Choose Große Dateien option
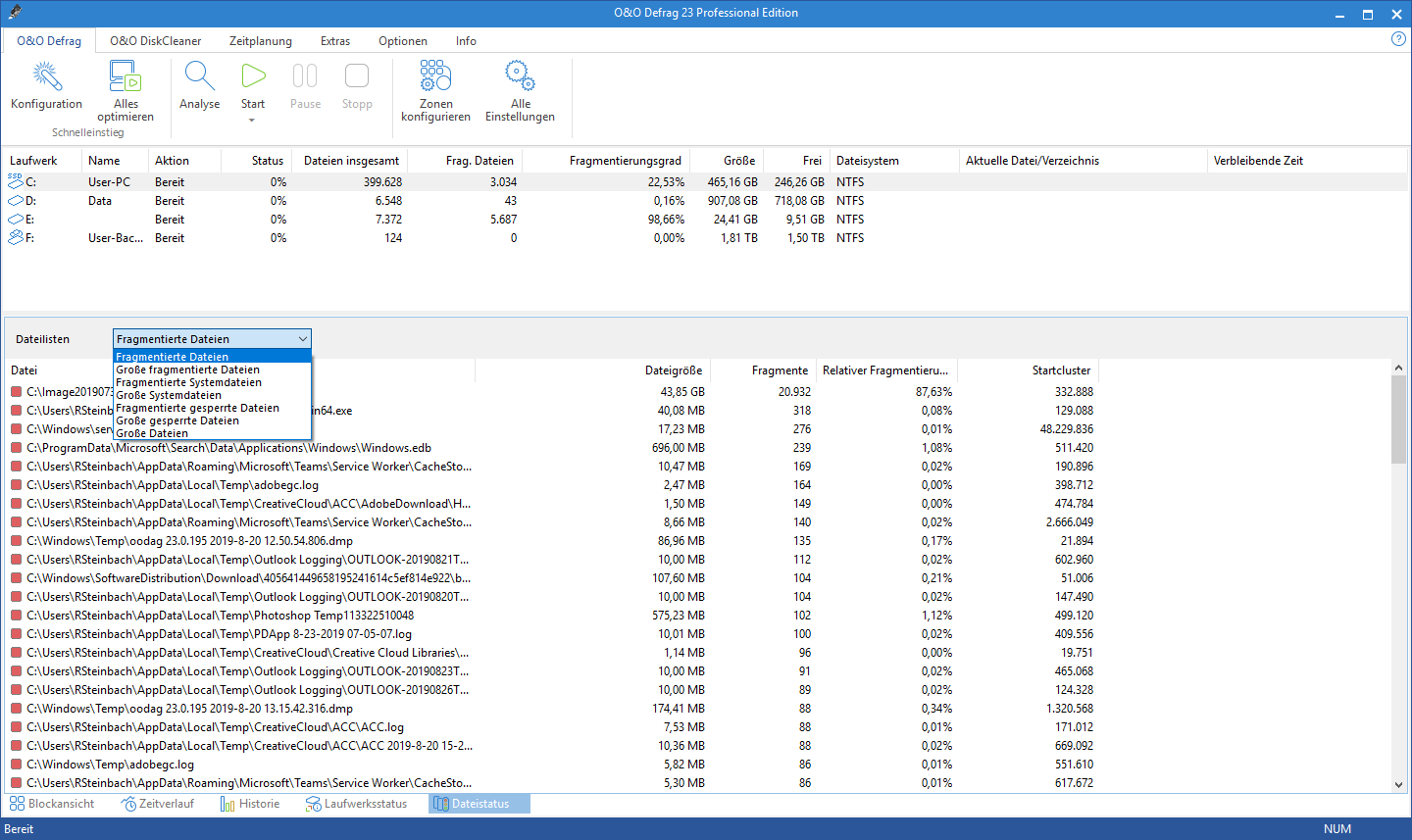 coord(213,433)
